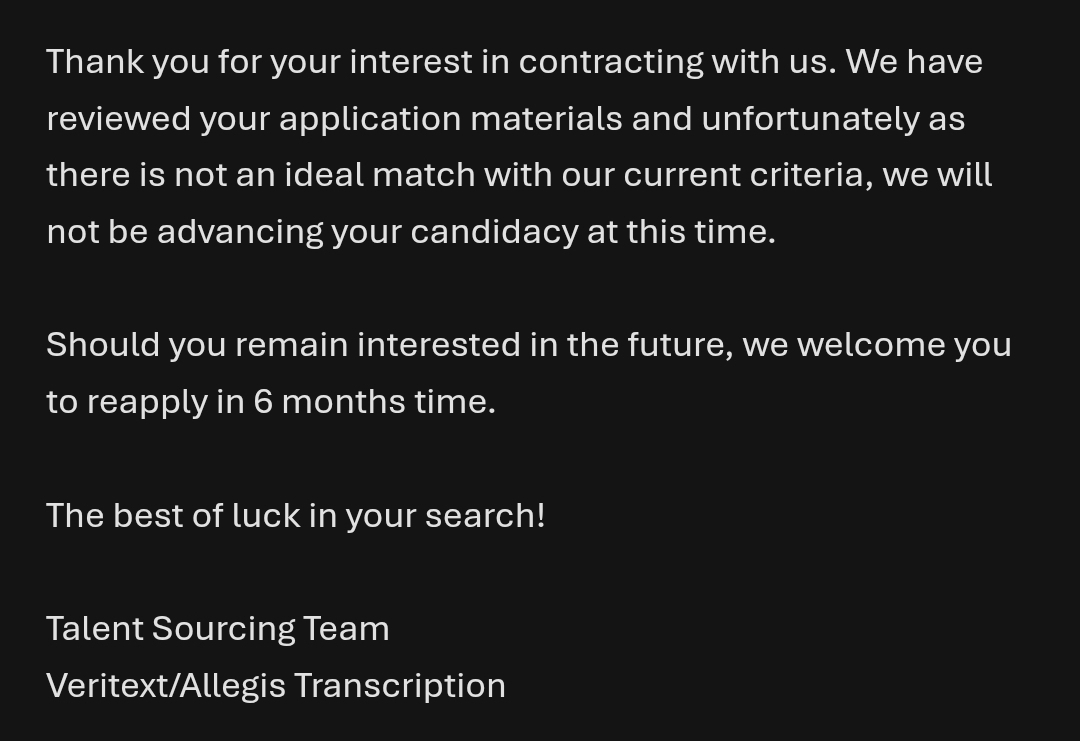1080x741 pixels.
Task: Click the word "Allegis" in the signature
Action: point(232,686)
